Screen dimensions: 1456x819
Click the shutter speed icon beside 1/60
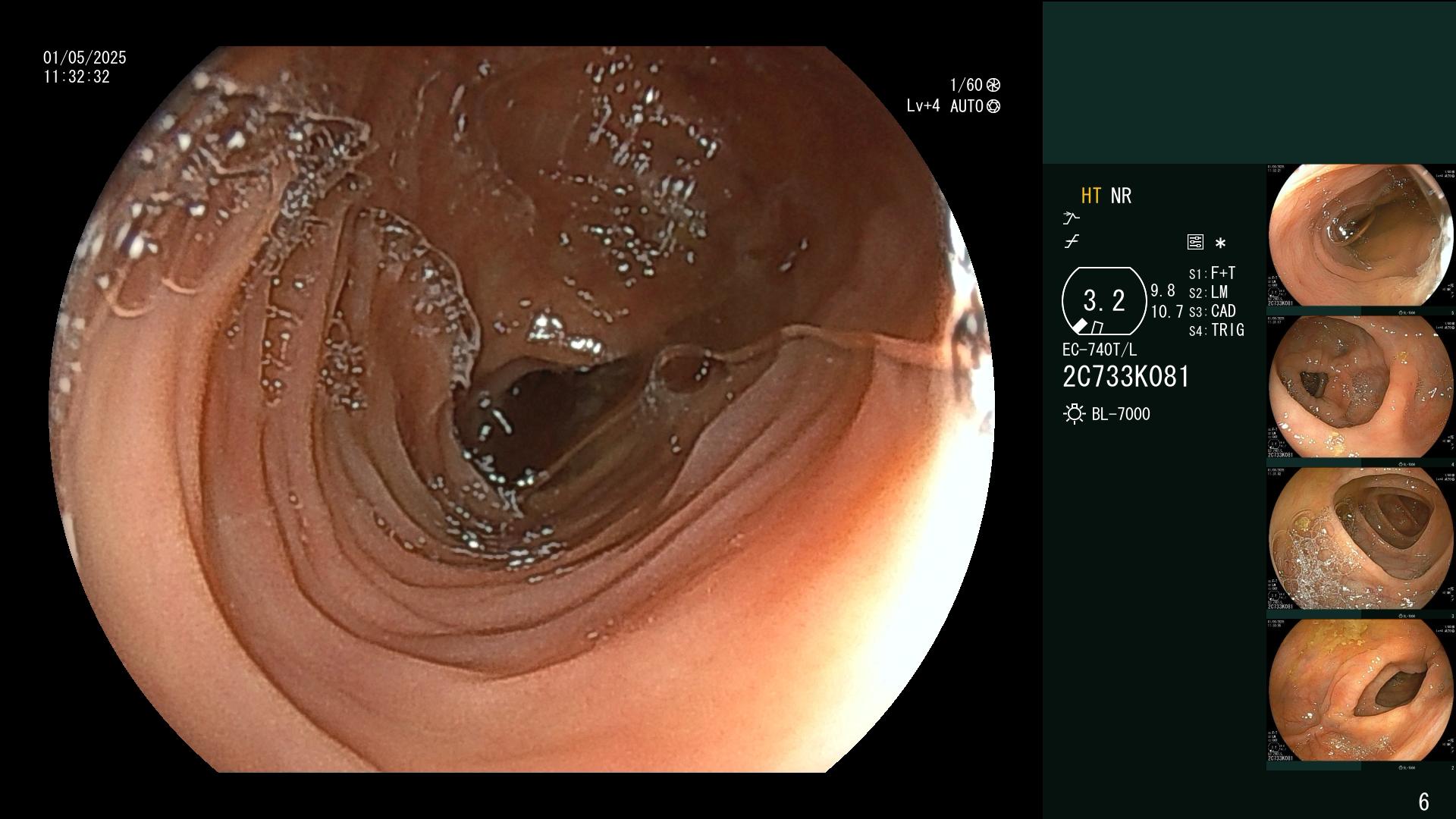993,86
